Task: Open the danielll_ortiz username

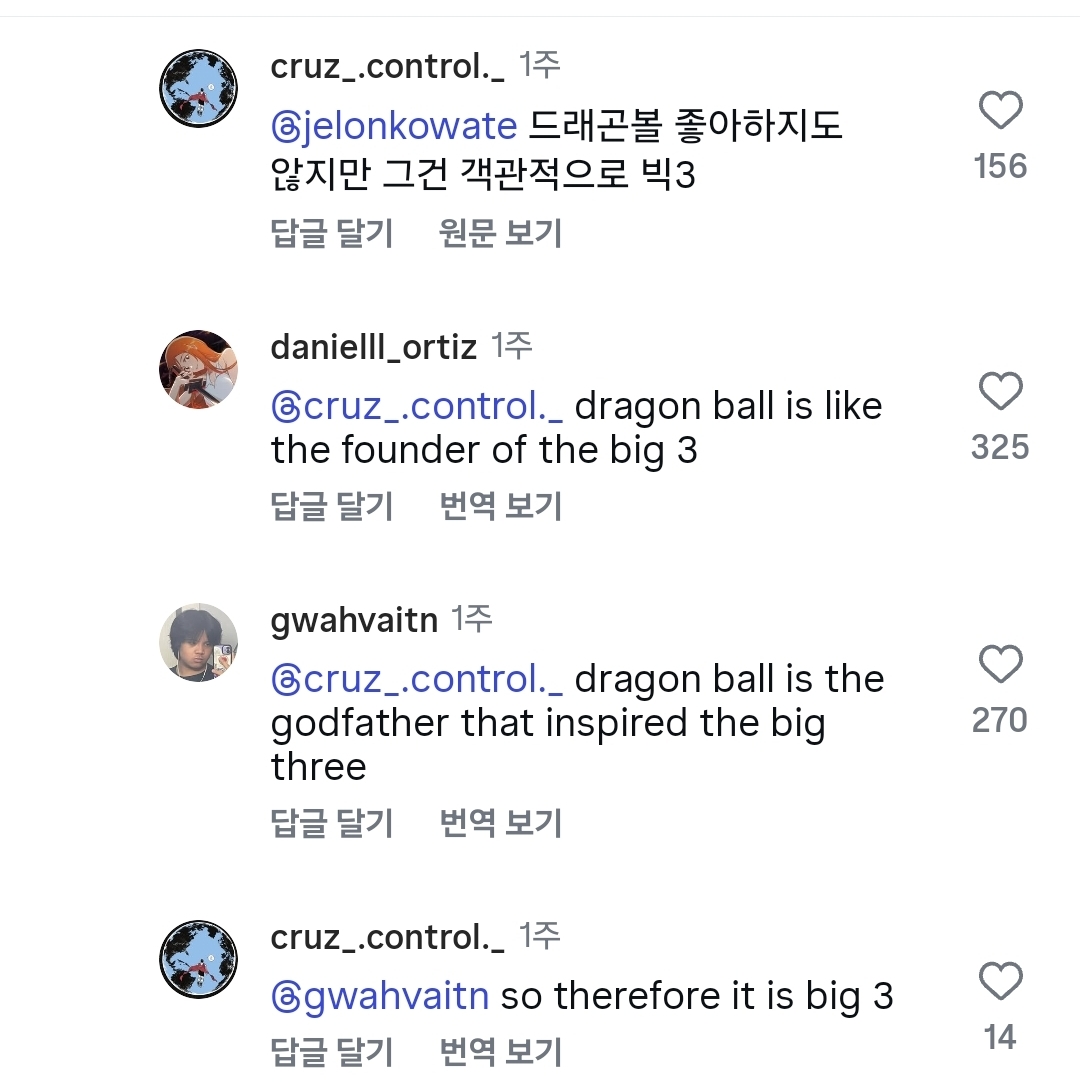Action: [374, 348]
